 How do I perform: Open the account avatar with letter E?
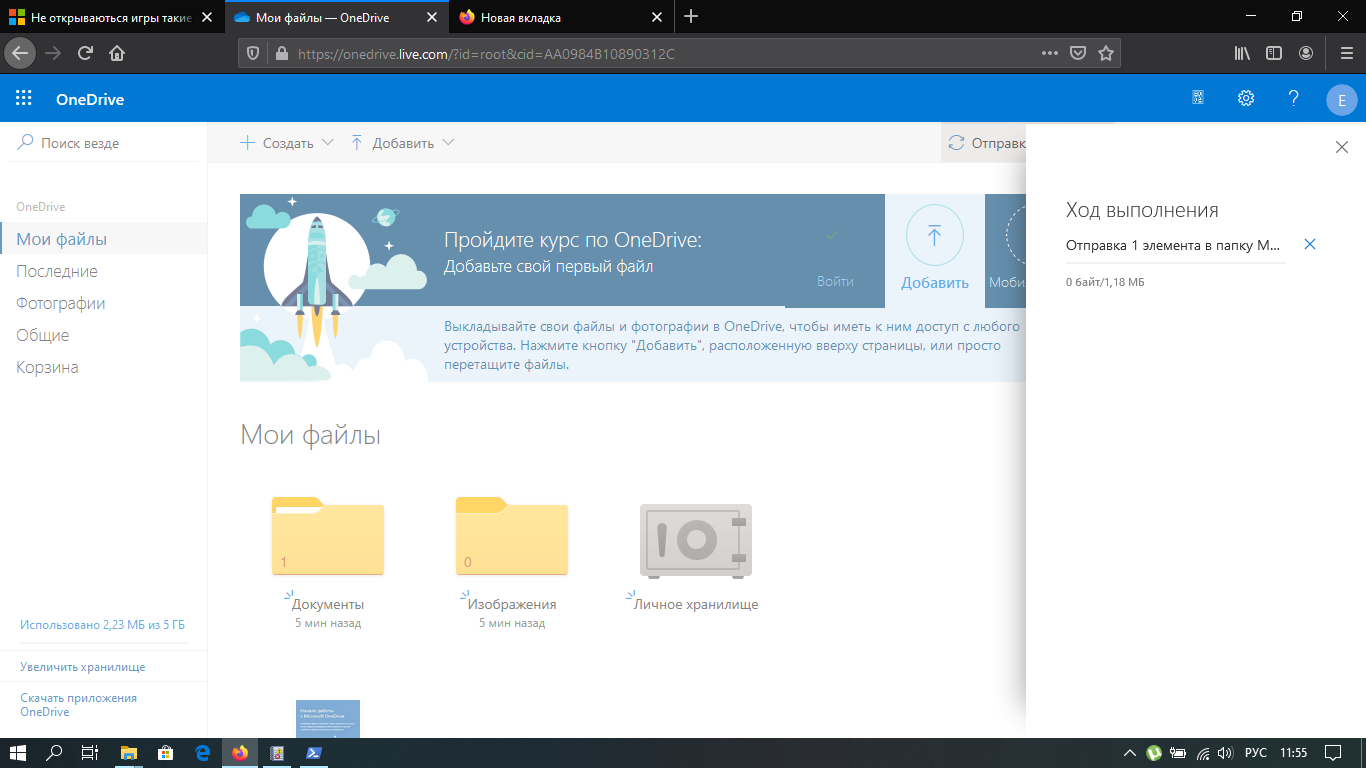[x=1341, y=99]
